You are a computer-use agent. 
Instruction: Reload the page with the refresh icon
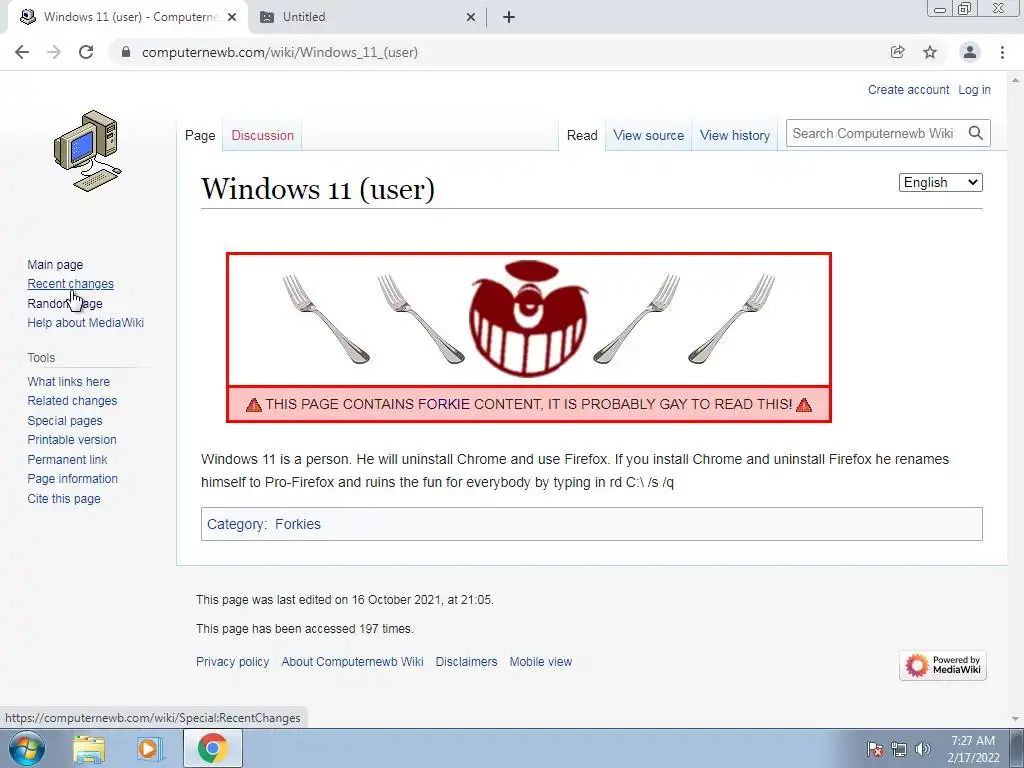[86, 52]
